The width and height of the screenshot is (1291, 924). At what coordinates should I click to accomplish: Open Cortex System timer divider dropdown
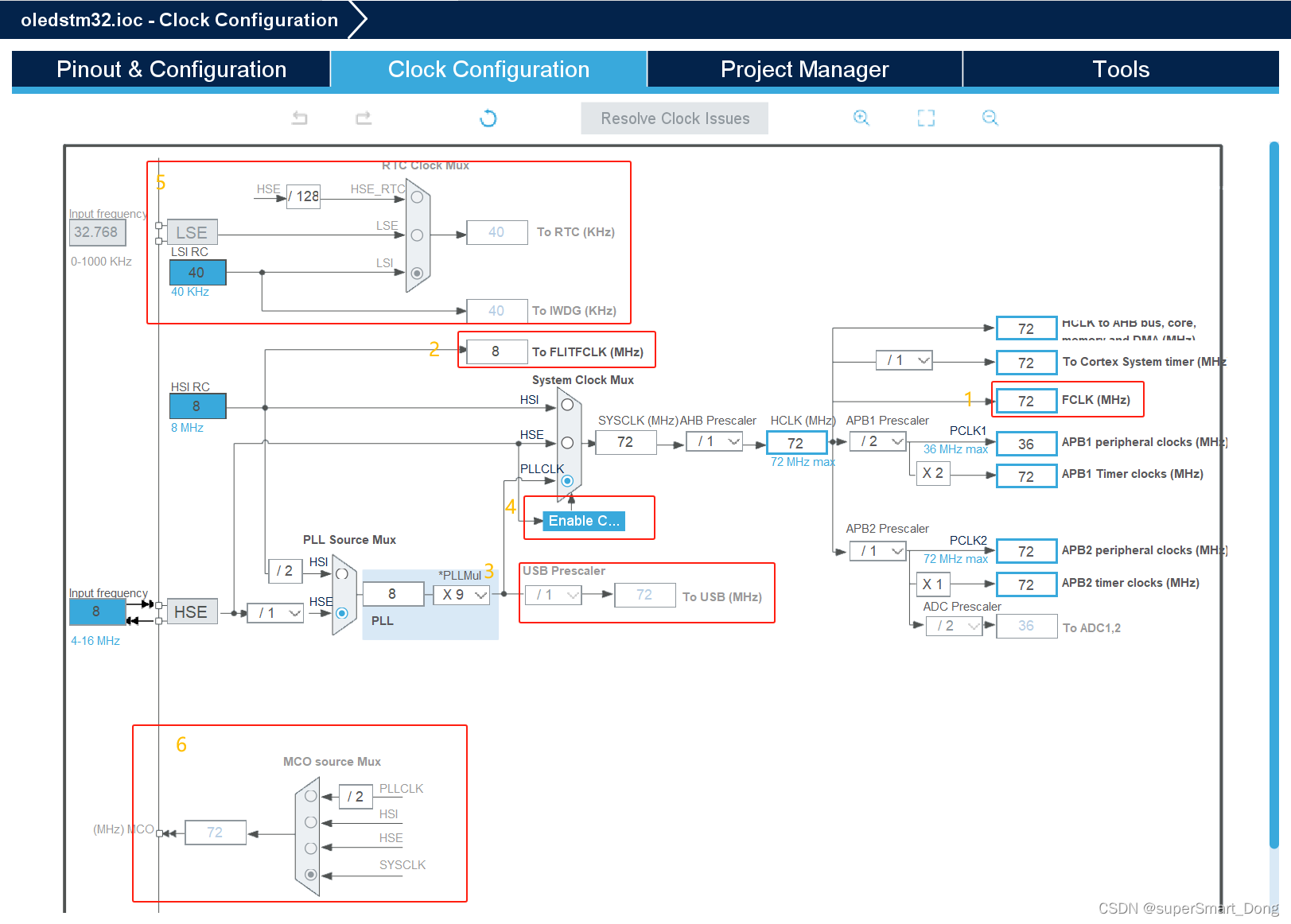coord(904,360)
